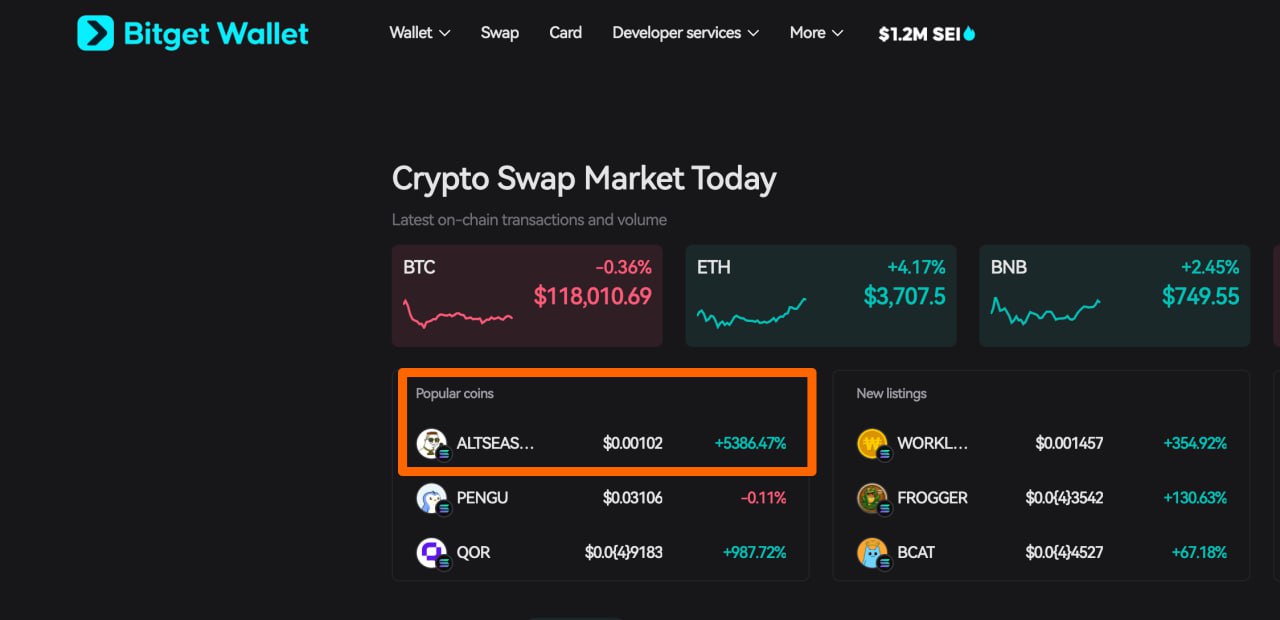Click the Bitget Wallet arrow logo icon
The height and width of the screenshot is (620, 1280).
tap(95, 33)
